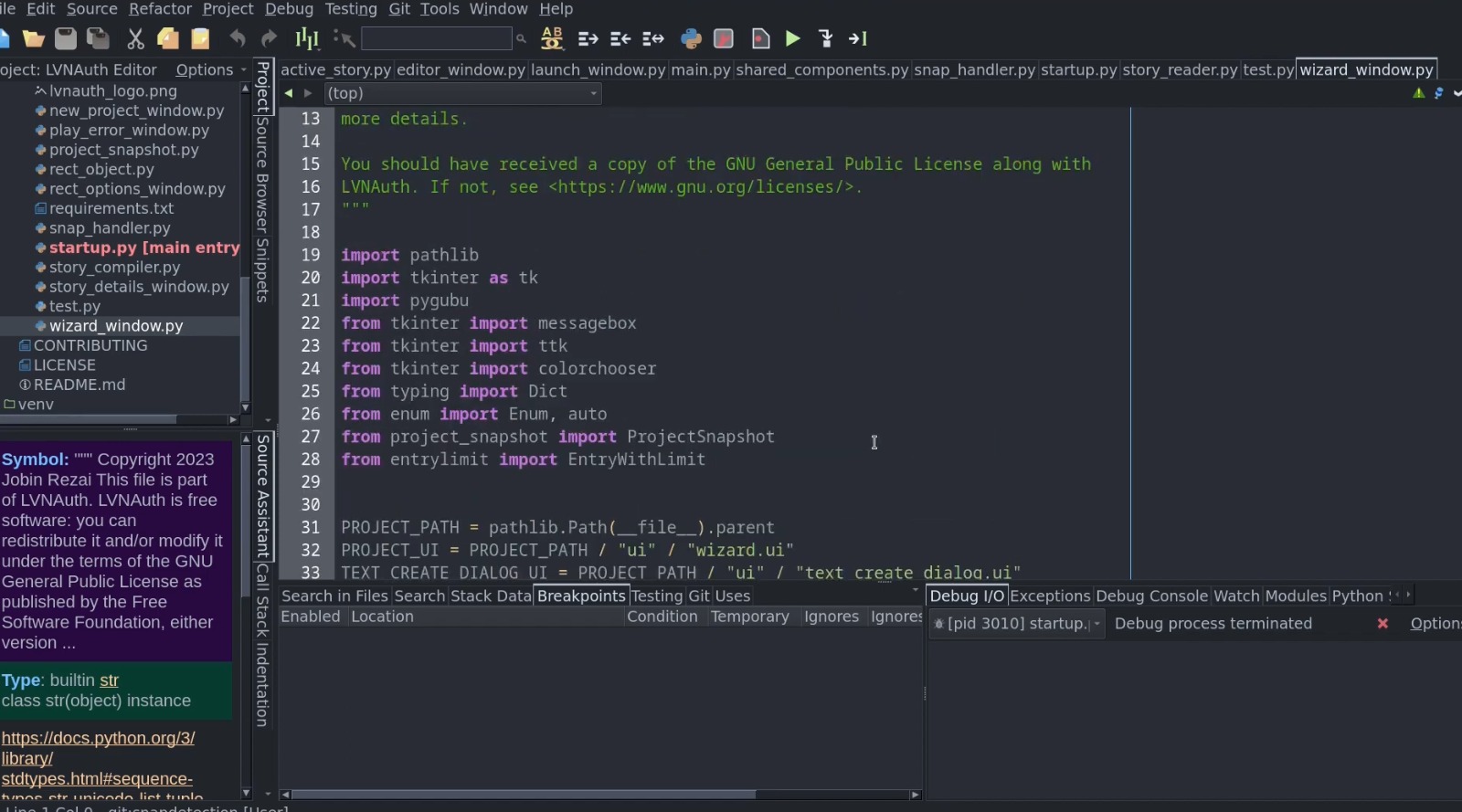1462x812 pixels.
Task: Open the Debug I/O Options menu
Action: [1436, 624]
